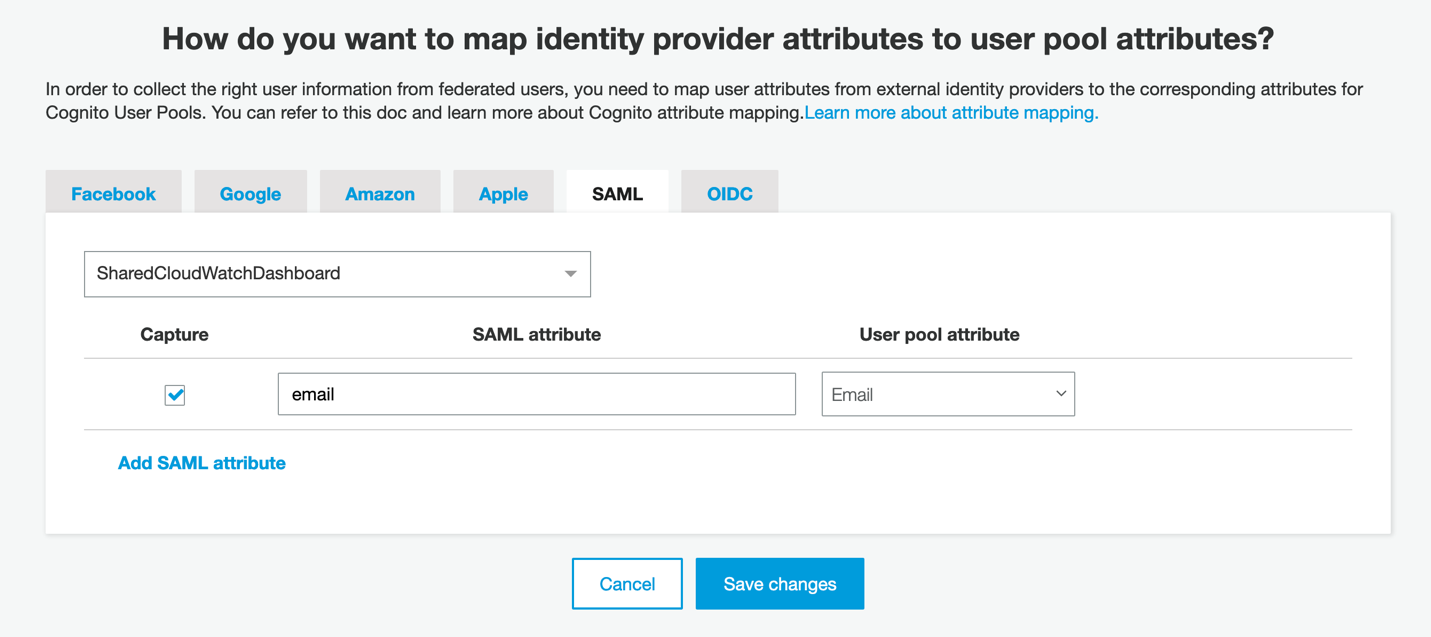The width and height of the screenshot is (1431, 637).
Task: Open Learn more about attribute mapping
Action: 950,112
